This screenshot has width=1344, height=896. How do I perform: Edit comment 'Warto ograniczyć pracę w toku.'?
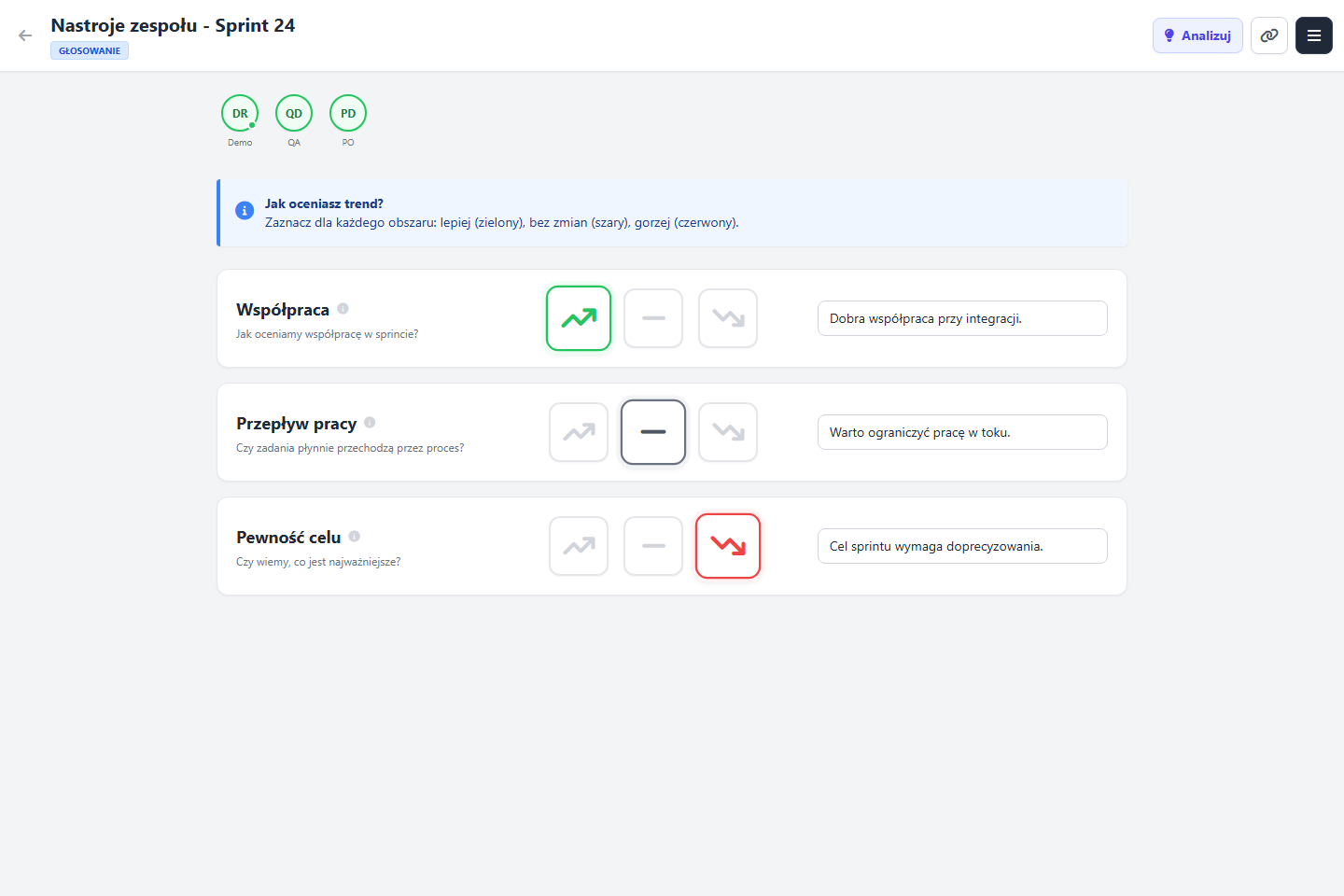click(x=962, y=432)
